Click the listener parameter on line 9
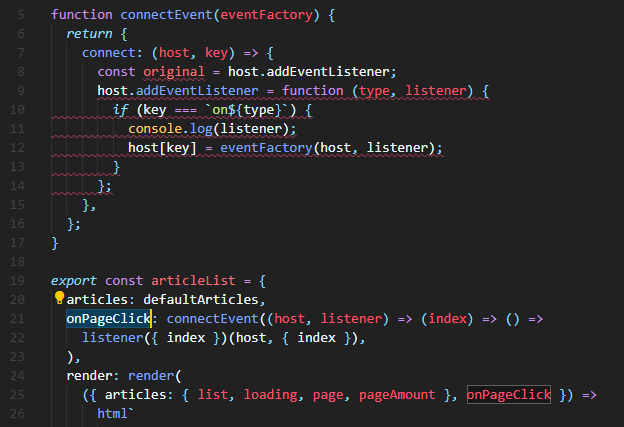Image resolution: width=624 pixels, height=427 pixels. pyautogui.click(x=436, y=91)
